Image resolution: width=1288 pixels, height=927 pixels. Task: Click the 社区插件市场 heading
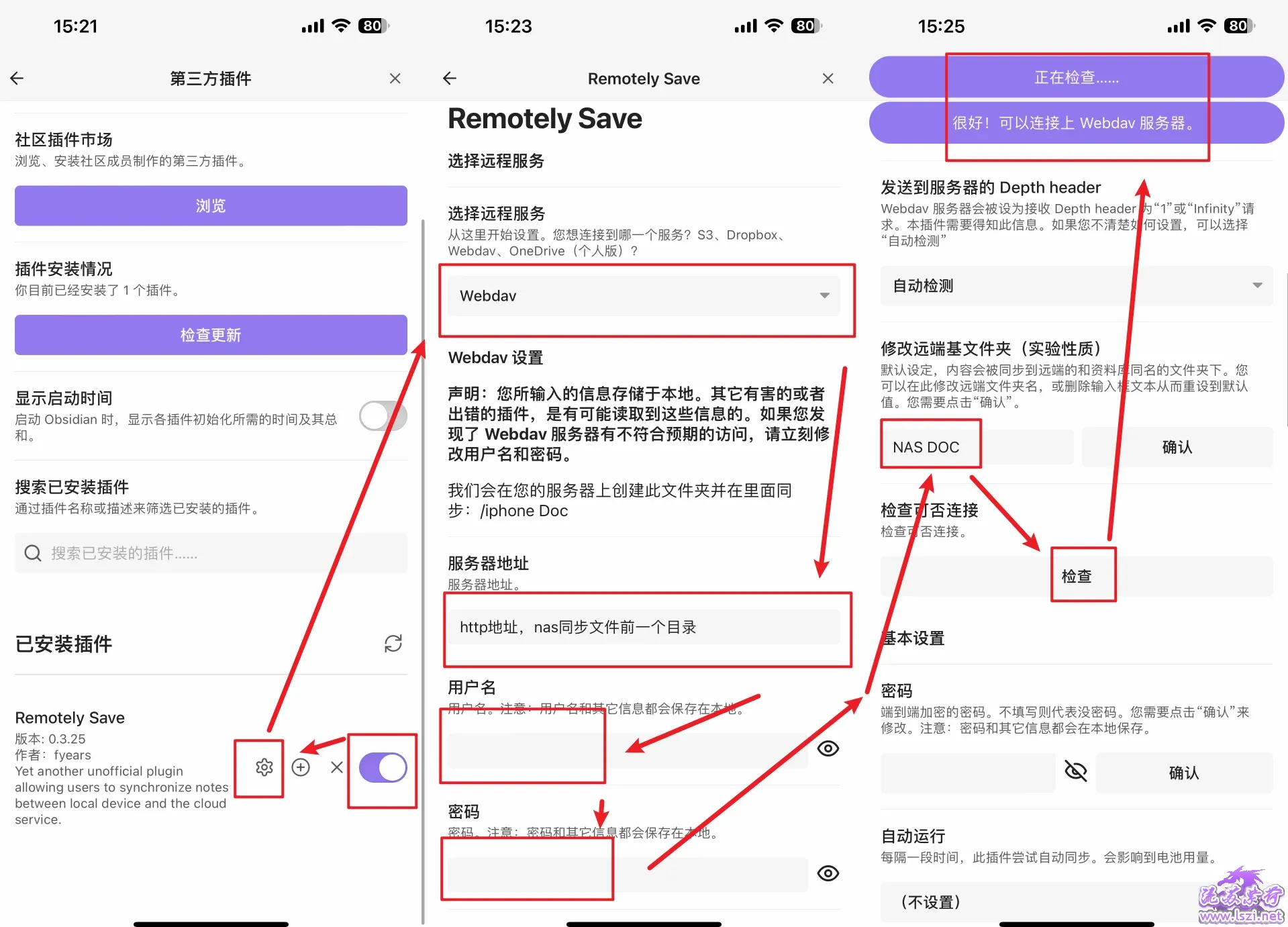tap(64, 140)
